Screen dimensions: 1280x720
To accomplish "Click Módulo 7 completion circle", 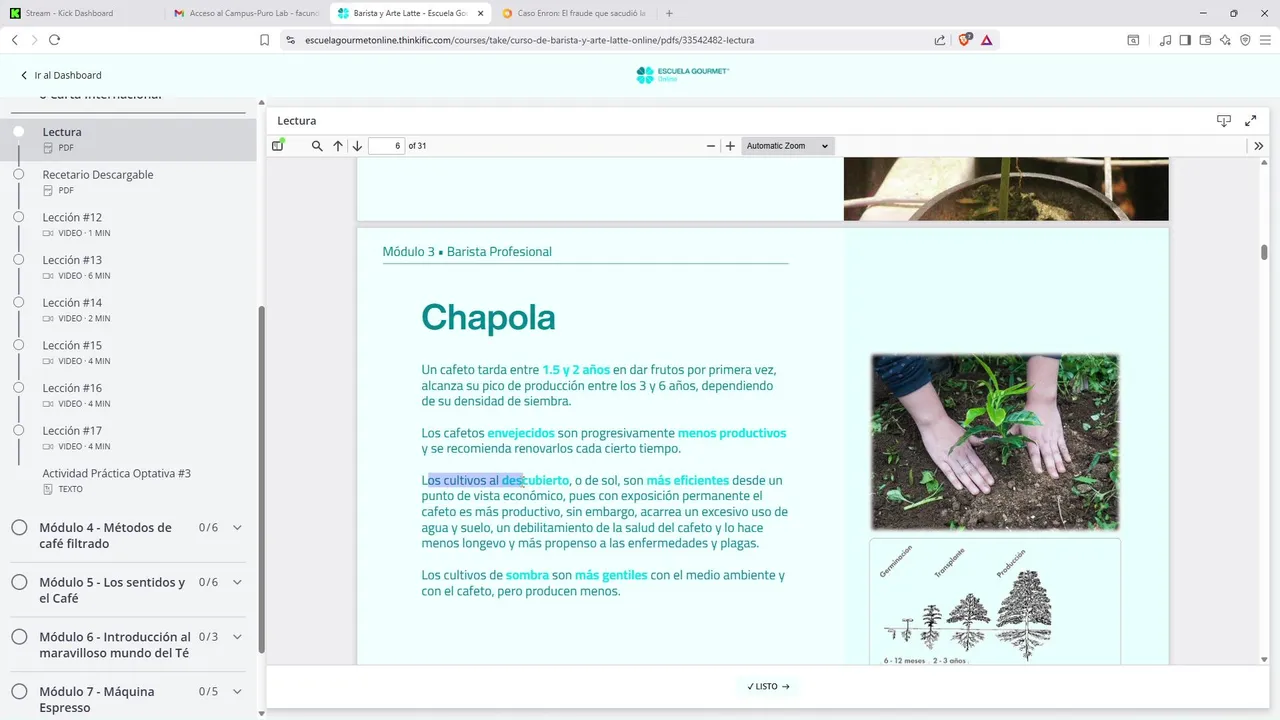I will pyautogui.click(x=19, y=691).
